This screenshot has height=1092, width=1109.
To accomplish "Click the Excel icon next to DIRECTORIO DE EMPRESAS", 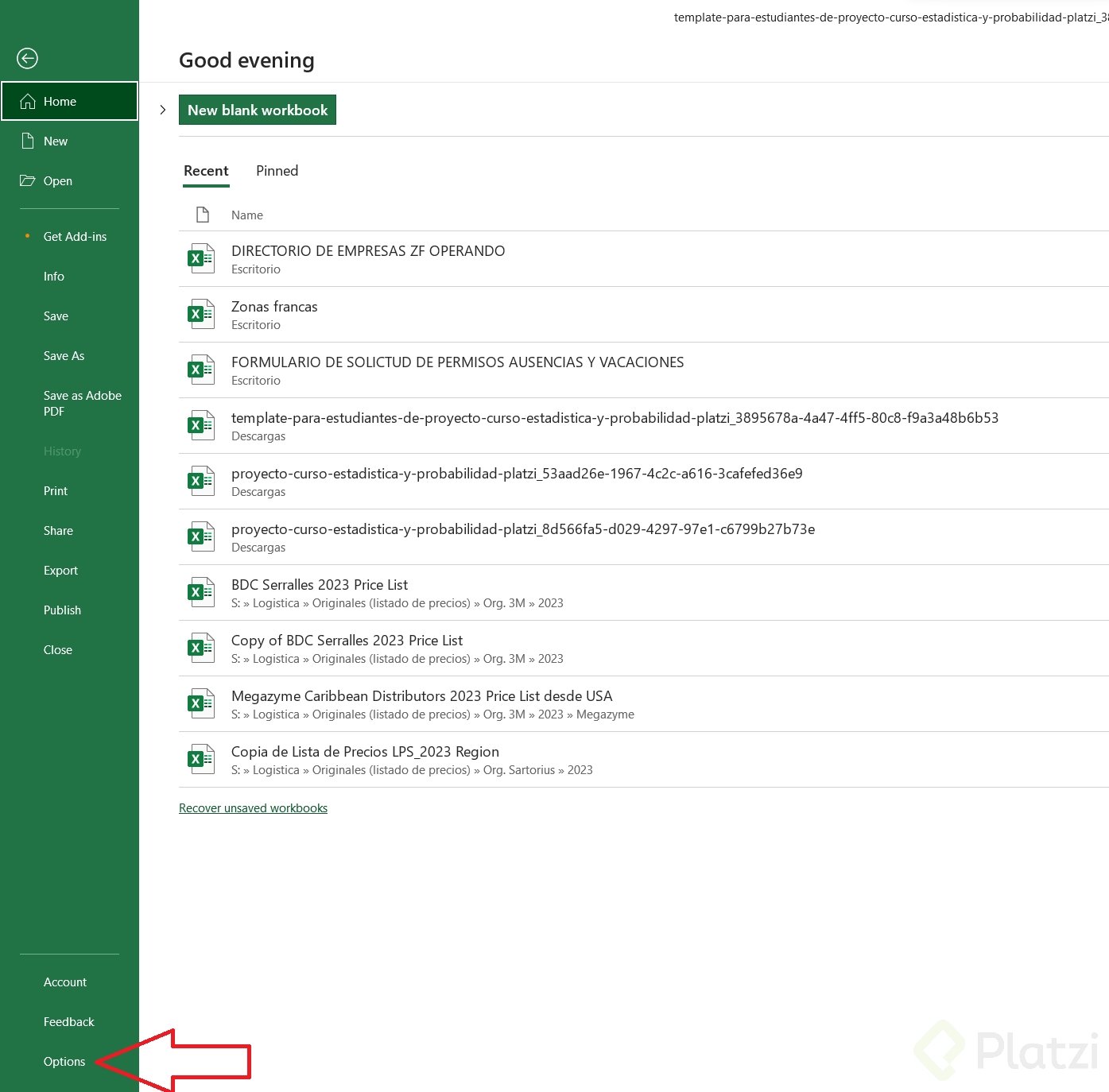I will (200, 258).
